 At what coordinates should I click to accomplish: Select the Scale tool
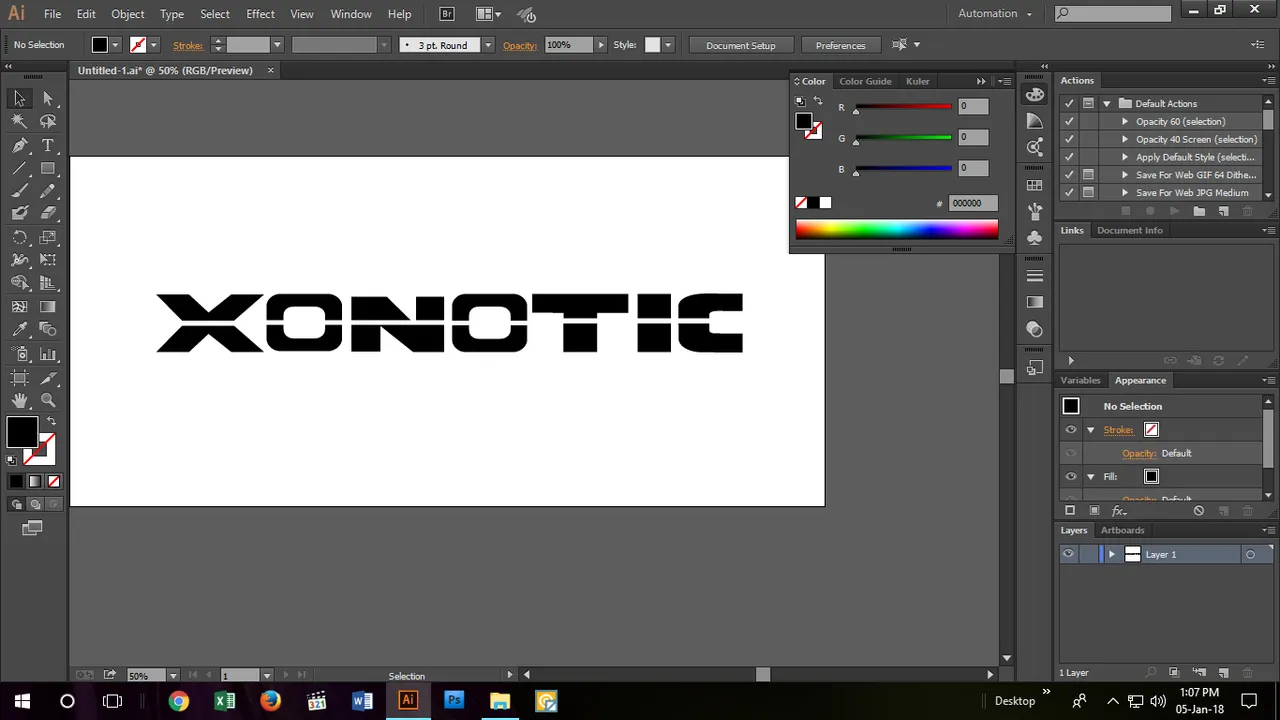click(x=48, y=237)
